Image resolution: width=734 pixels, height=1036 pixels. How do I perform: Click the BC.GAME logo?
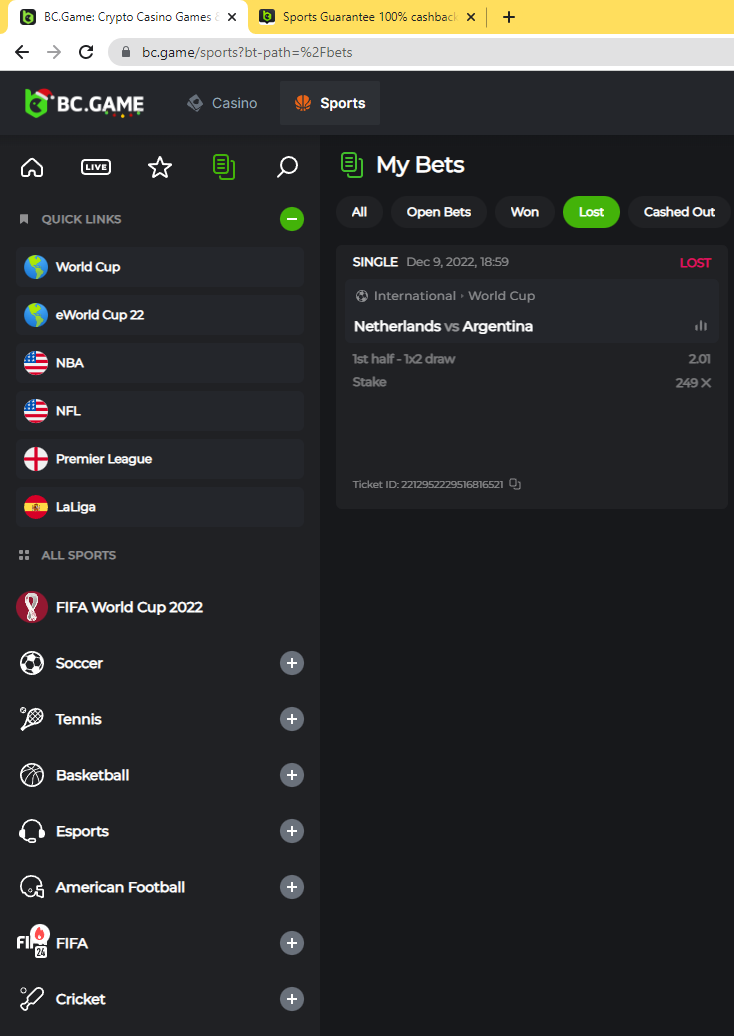(85, 103)
